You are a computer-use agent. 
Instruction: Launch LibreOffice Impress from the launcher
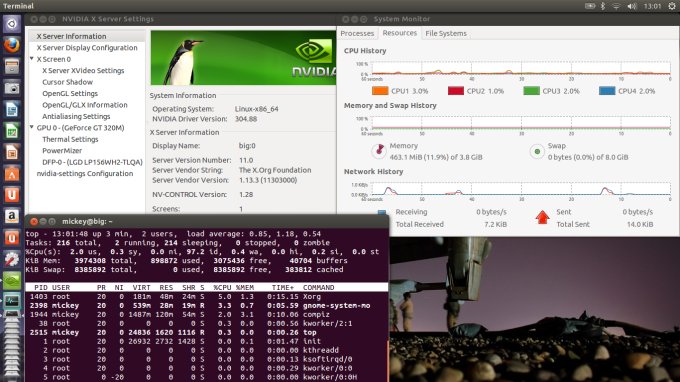pyautogui.click(x=12, y=152)
